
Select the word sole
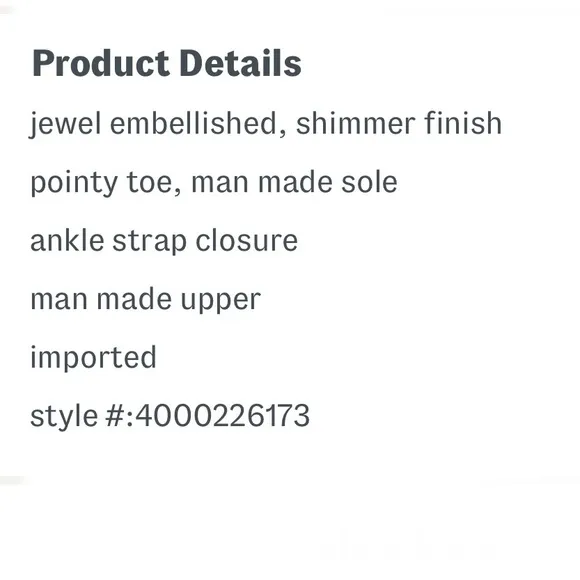[369, 182]
